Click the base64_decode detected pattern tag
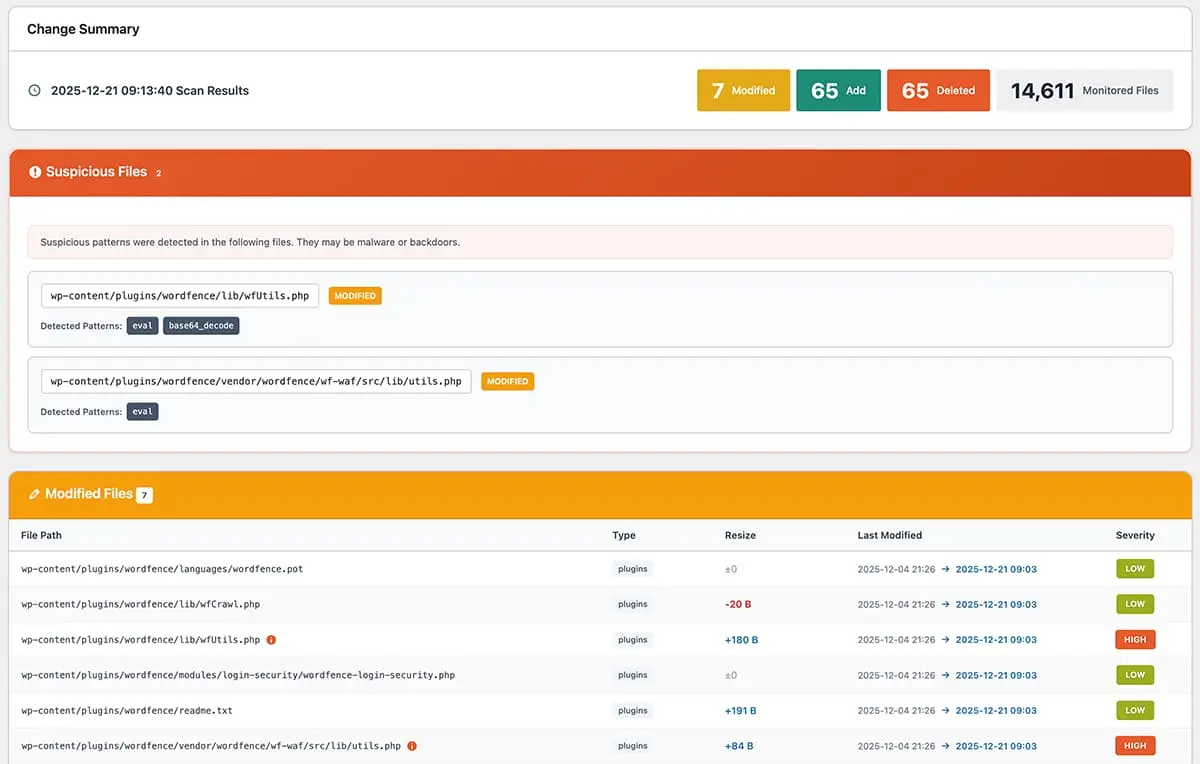Viewport: 1200px width, 764px height. [x=201, y=326]
